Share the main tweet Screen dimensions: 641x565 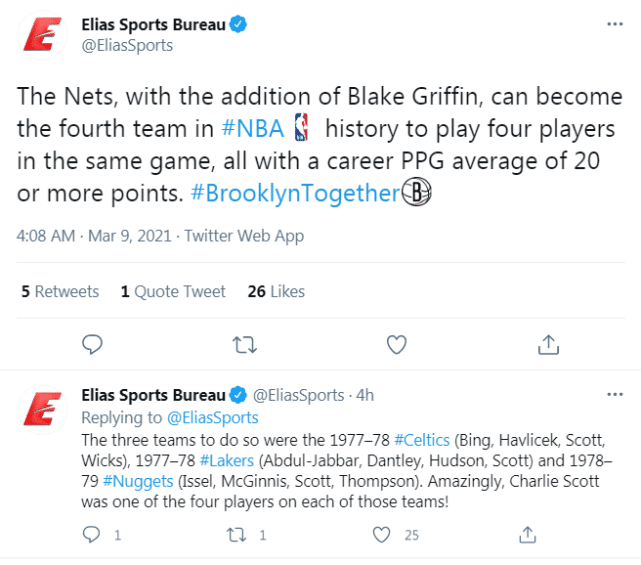[x=548, y=345]
